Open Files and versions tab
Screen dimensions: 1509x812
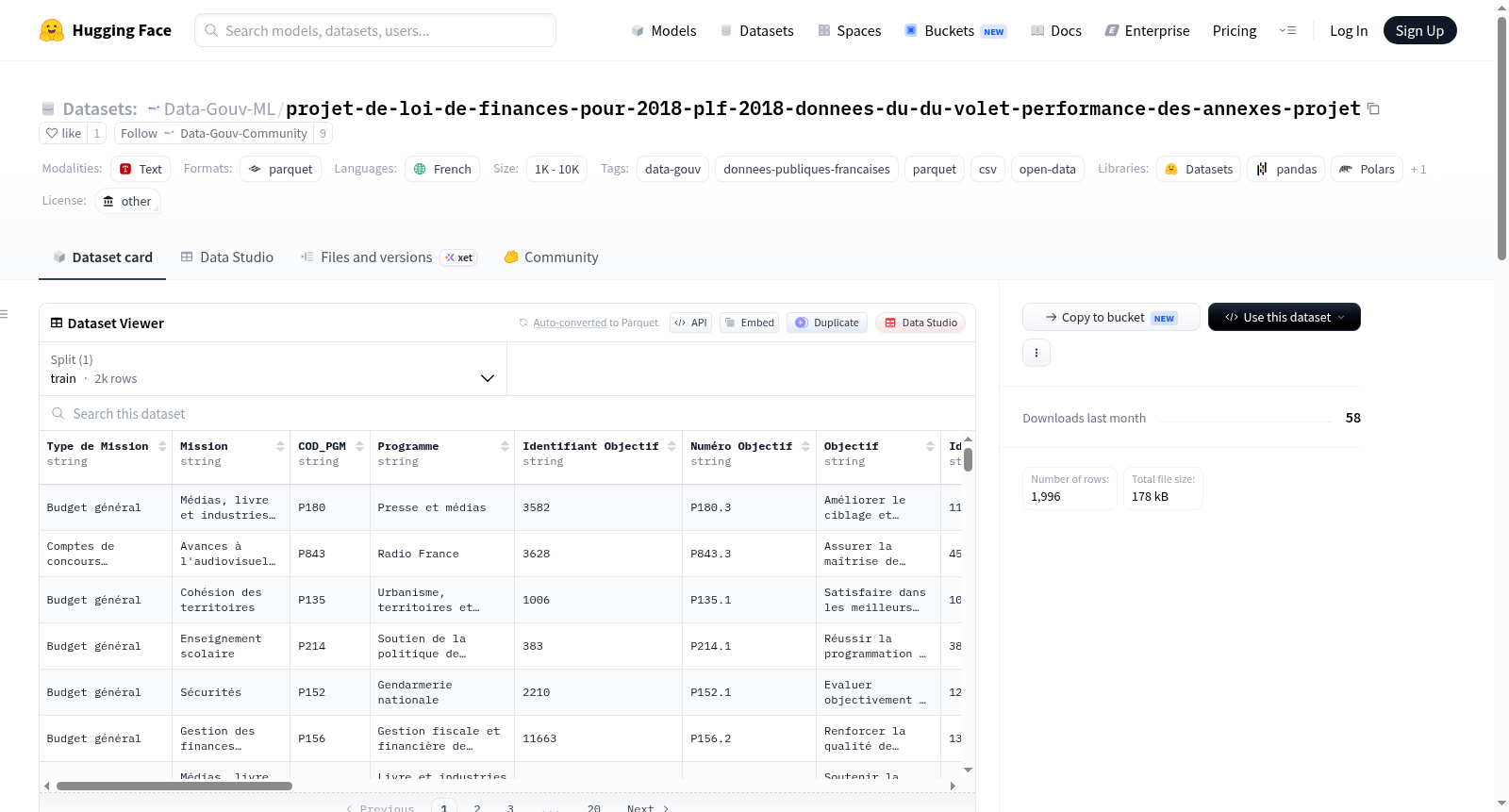tap(389, 257)
